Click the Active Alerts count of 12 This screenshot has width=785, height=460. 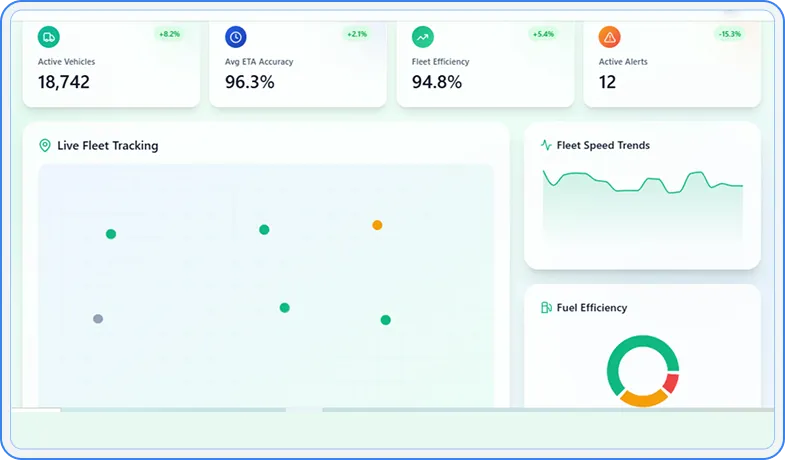pos(607,82)
